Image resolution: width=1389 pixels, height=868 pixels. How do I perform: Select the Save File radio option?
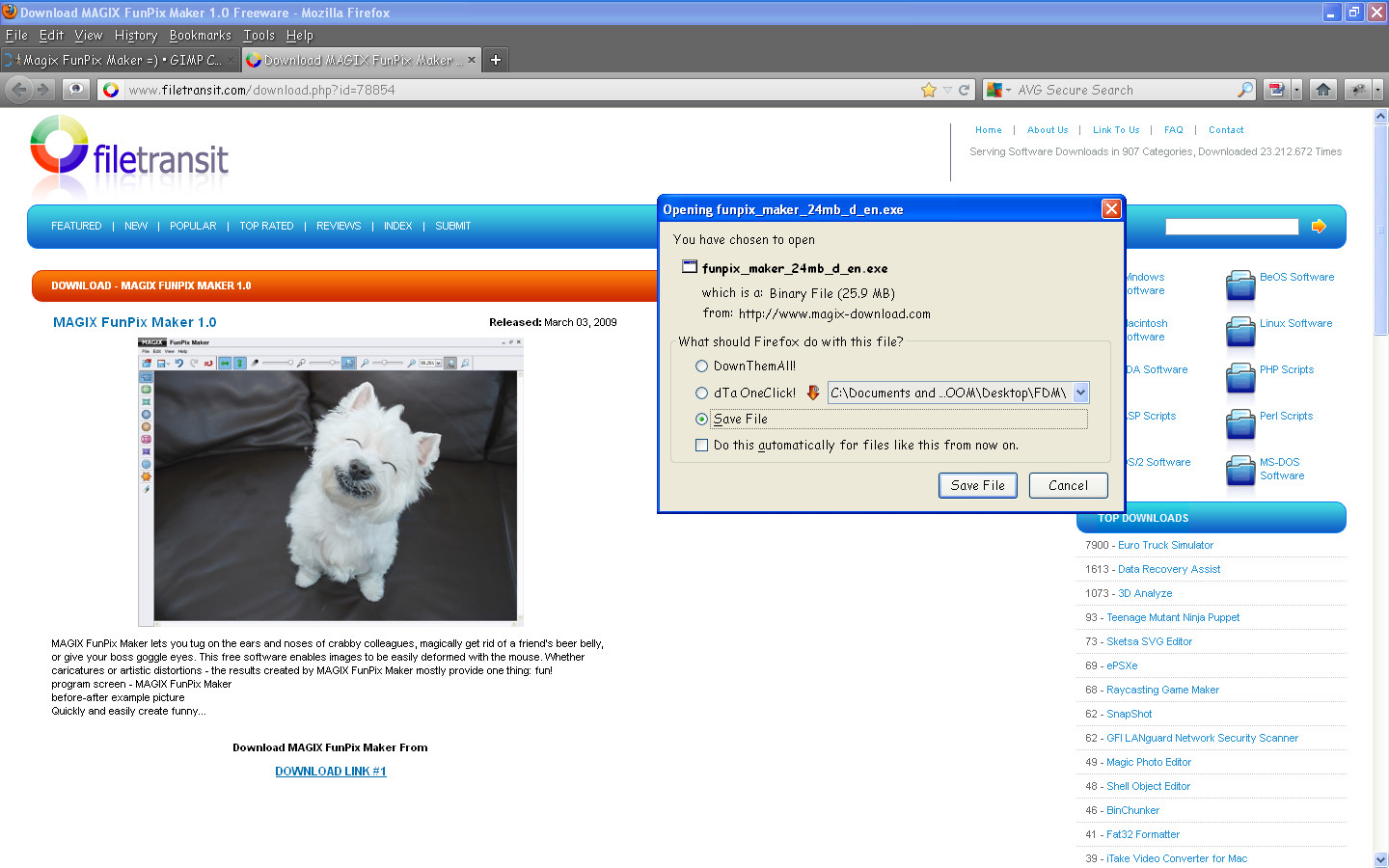(701, 419)
